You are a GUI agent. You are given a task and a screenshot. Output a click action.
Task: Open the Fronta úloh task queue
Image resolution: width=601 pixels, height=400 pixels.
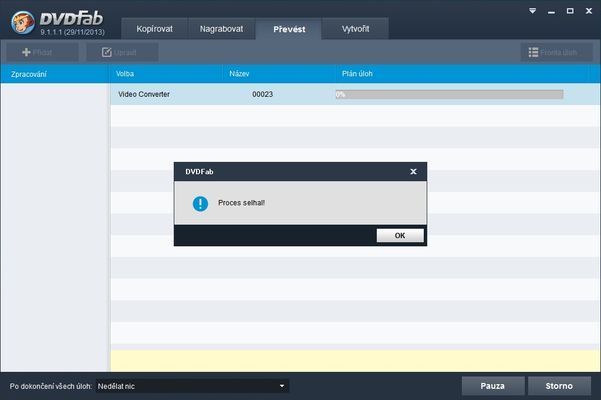556,52
